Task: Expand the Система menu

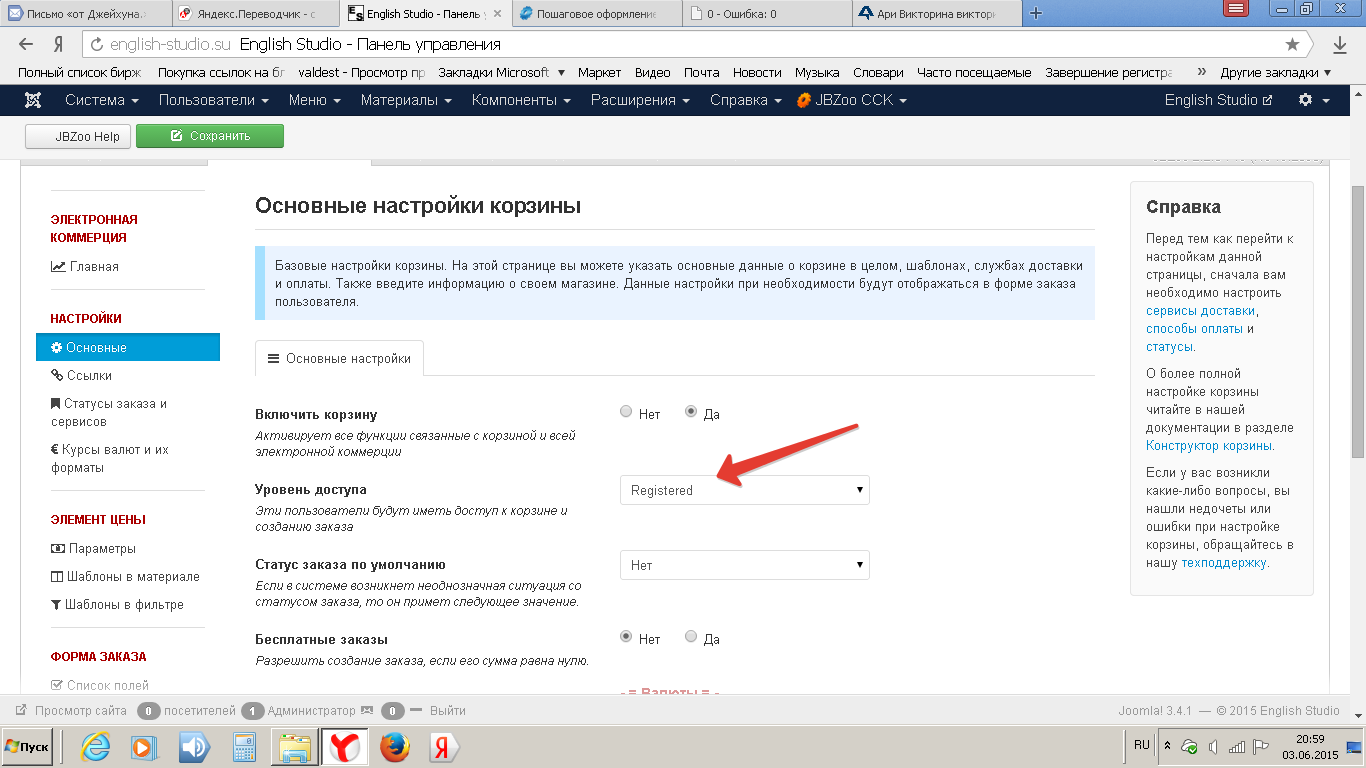Action: (101, 100)
